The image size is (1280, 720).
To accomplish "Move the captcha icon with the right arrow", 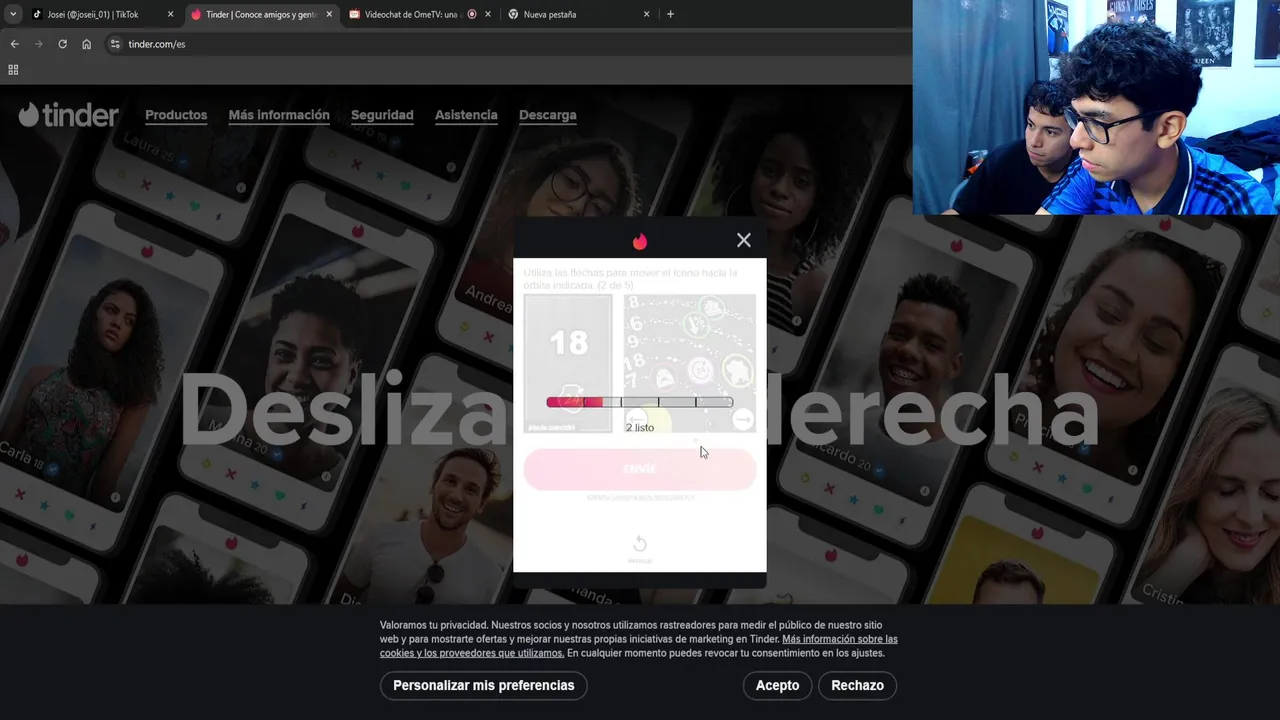I will coord(742,420).
